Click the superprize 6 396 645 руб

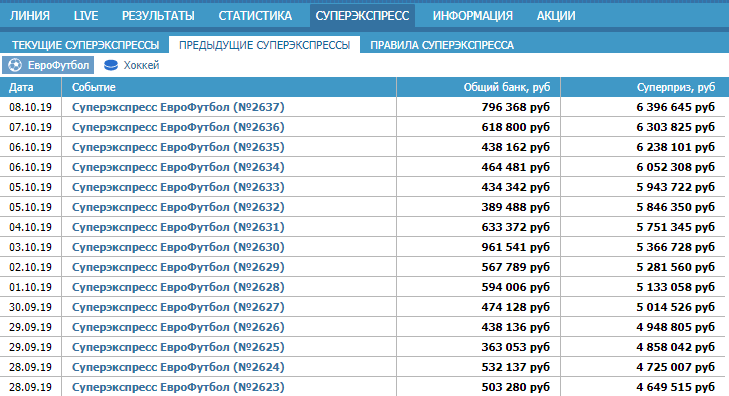676,107
